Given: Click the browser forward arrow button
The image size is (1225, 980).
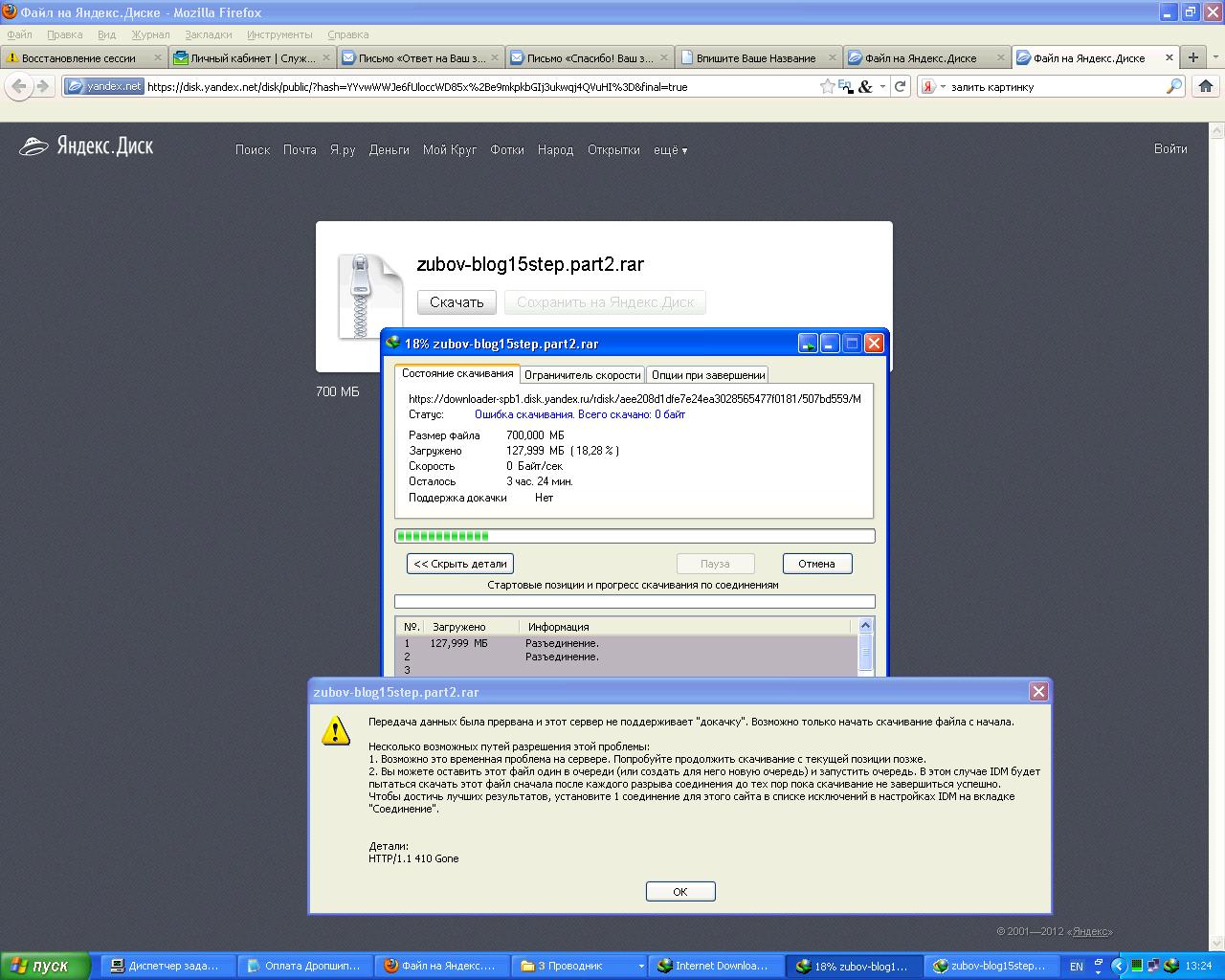Looking at the screenshot, I should [x=42, y=86].
